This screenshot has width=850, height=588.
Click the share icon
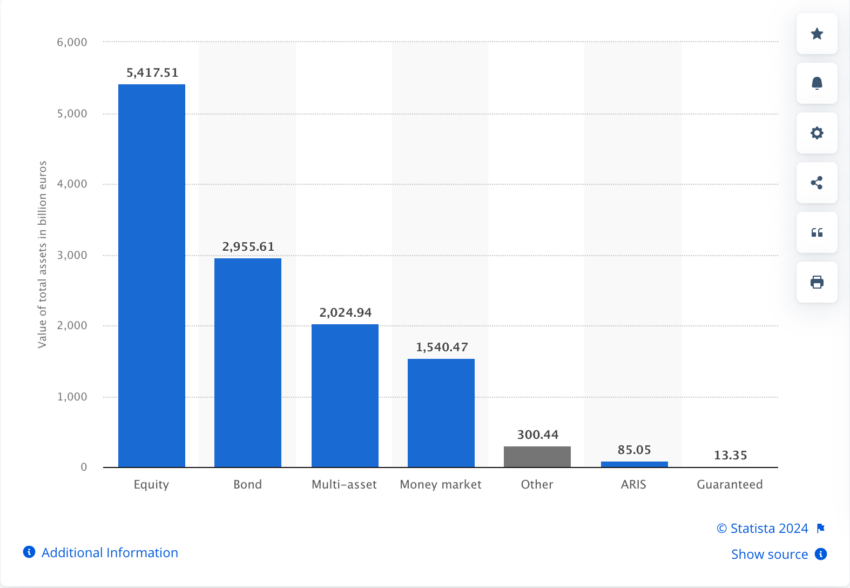point(816,183)
